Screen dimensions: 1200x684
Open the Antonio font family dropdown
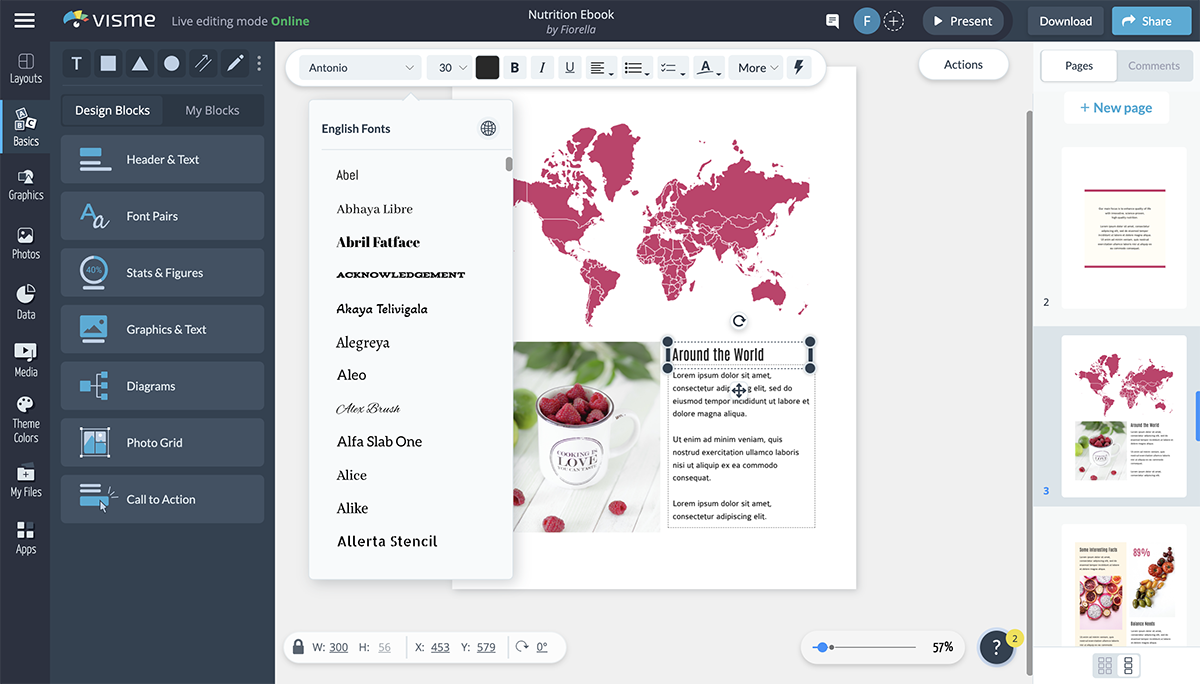[359, 67]
